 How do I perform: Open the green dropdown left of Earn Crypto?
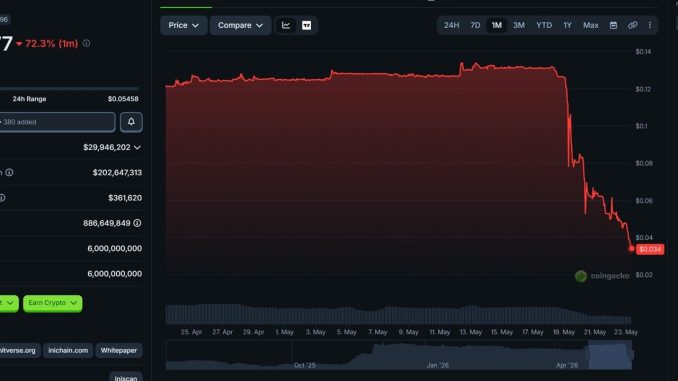[9, 303]
